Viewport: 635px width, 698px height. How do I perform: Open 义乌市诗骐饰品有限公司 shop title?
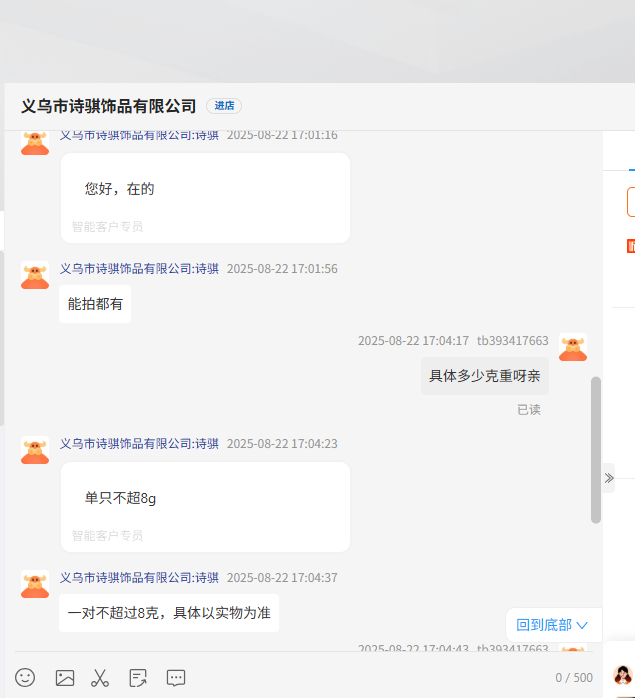point(108,106)
